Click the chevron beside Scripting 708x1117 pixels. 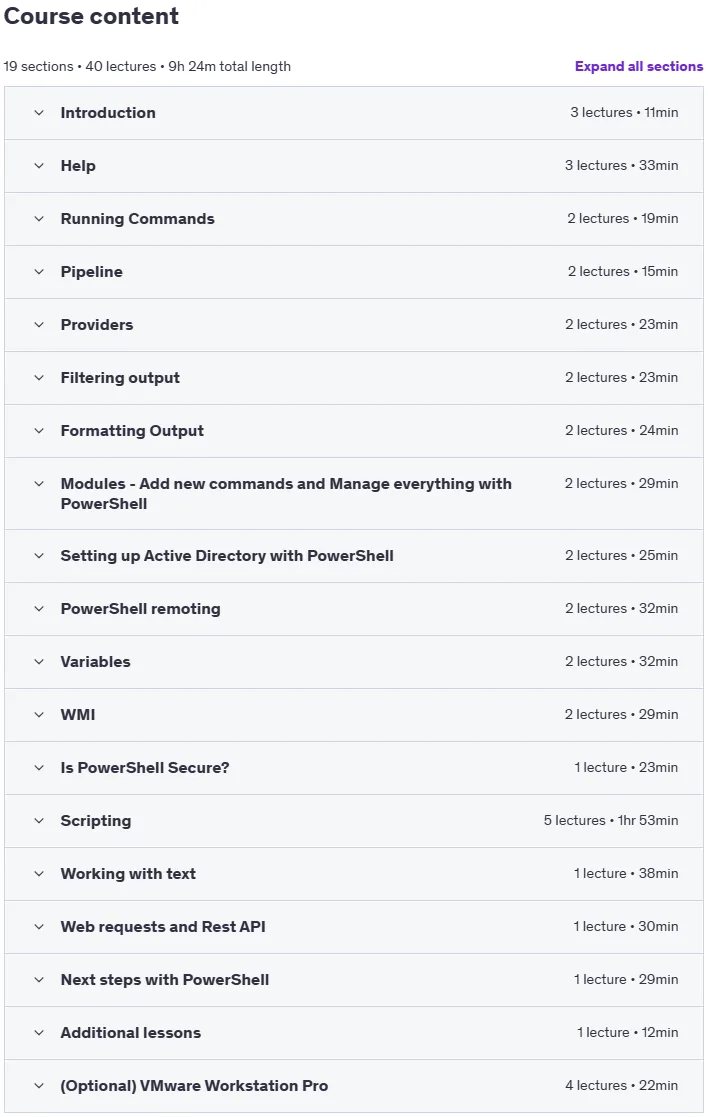[x=39, y=821]
